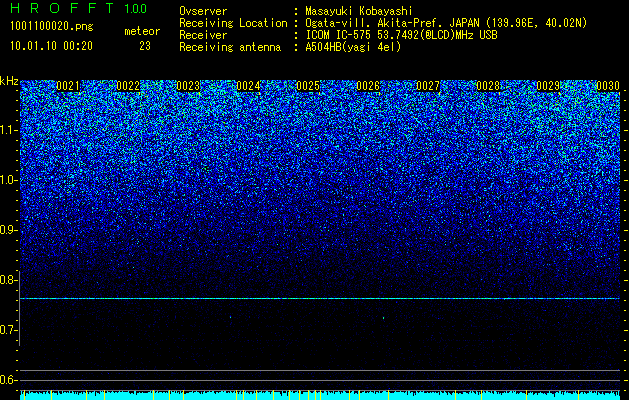
Task: Click the 'Receiving antenna' field label
Action: [x=230, y=47]
